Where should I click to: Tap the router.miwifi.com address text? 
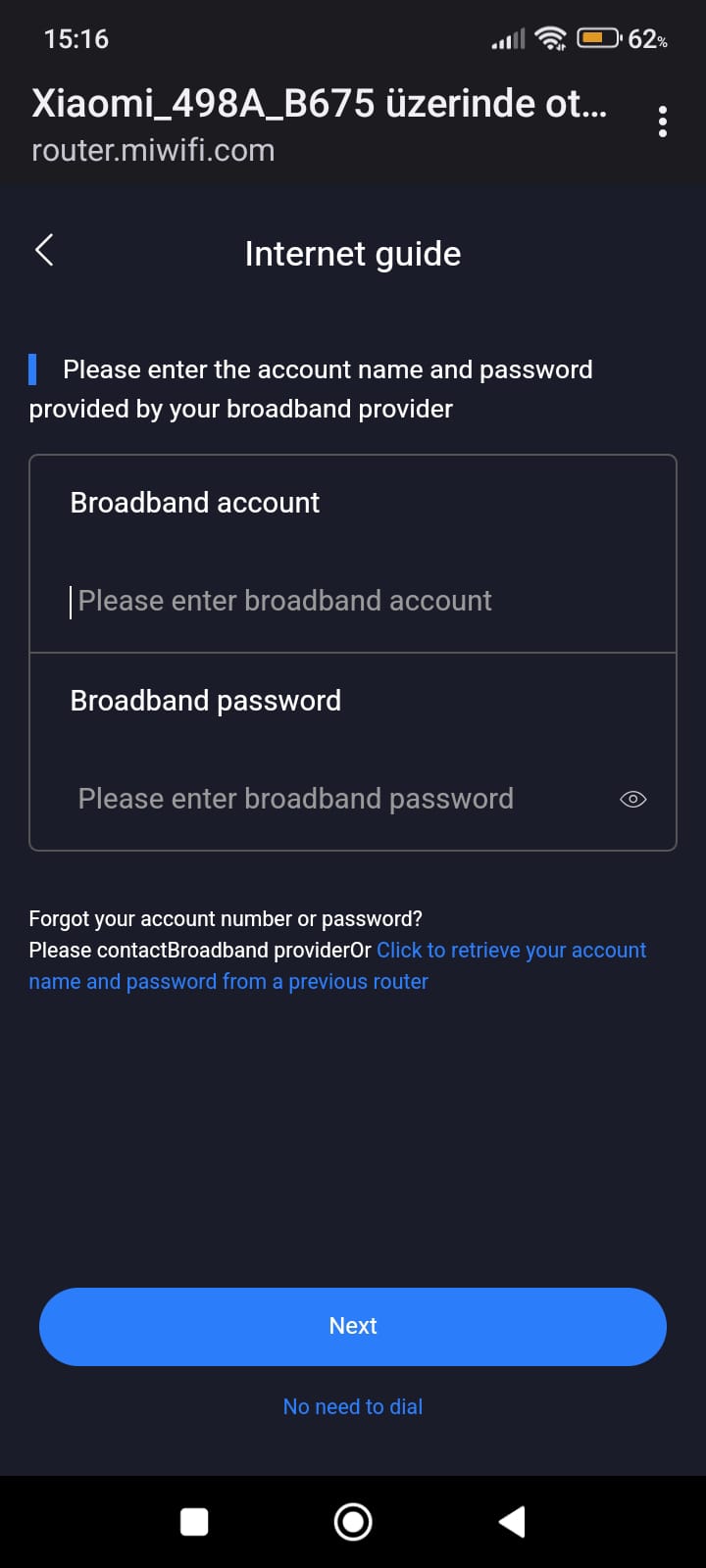[153, 150]
